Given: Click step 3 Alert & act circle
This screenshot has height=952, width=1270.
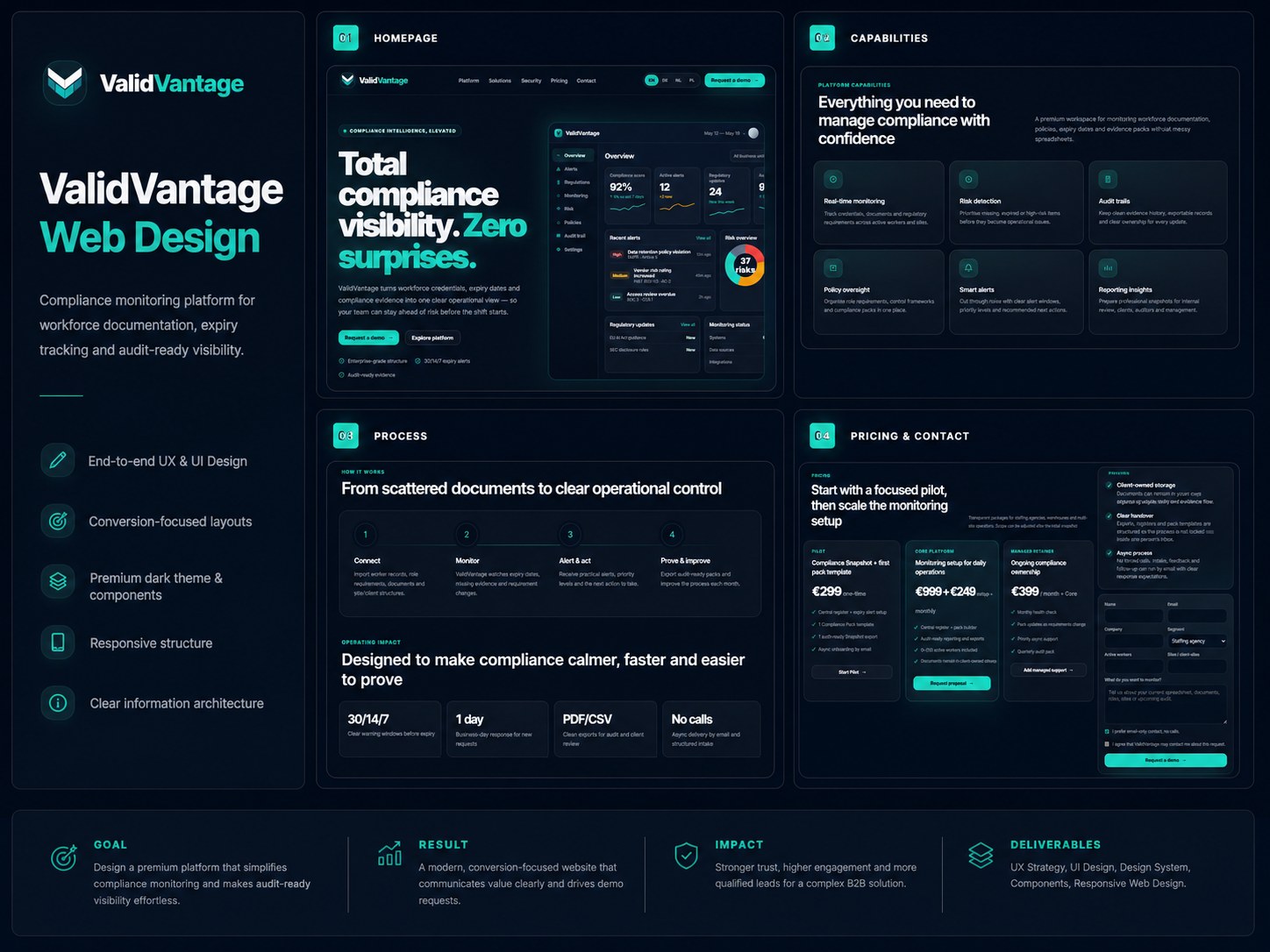Looking at the screenshot, I should click(x=570, y=534).
